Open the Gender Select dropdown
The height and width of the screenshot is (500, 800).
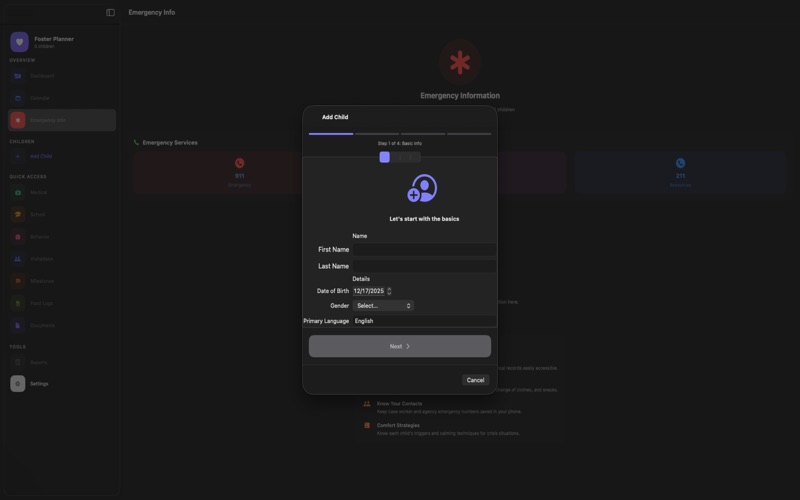[x=383, y=306]
